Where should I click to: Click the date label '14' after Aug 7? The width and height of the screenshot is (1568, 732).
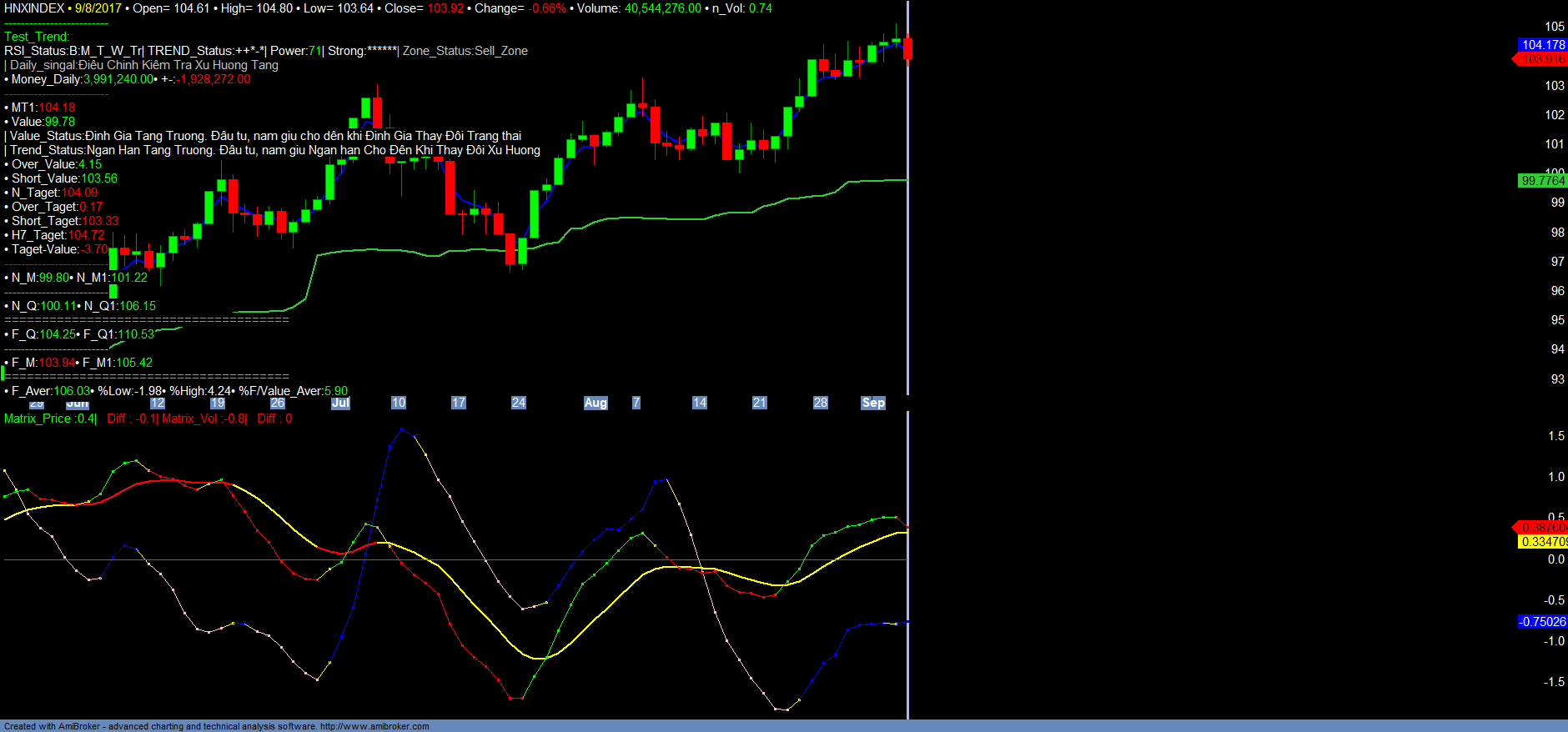pyautogui.click(x=699, y=403)
